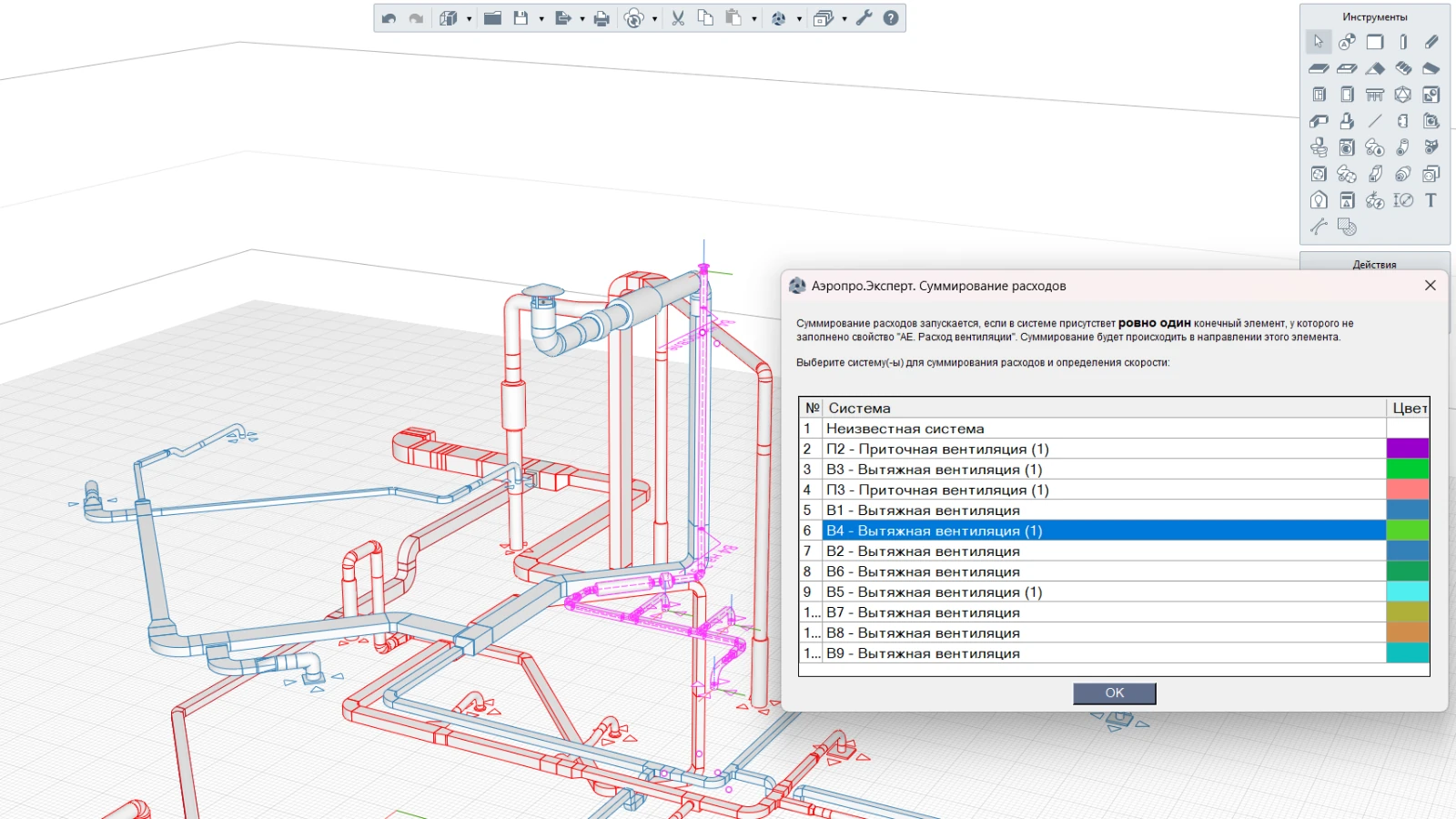Screen dimensions: 1456x819
Task: Select the Stairs tool in Инструменты panel
Action: (x=1403, y=68)
